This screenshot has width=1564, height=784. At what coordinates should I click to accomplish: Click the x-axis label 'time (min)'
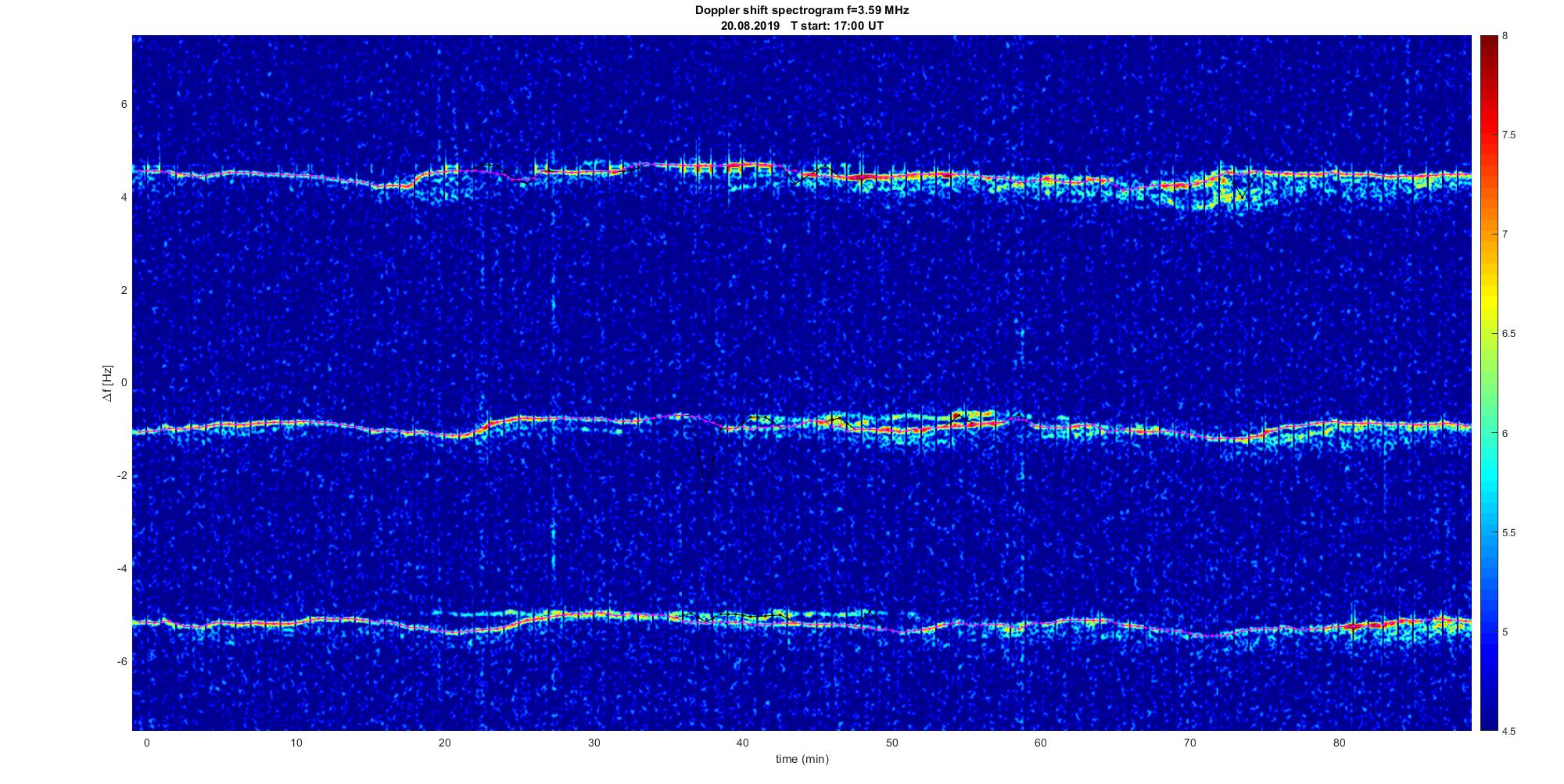pos(802,759)
